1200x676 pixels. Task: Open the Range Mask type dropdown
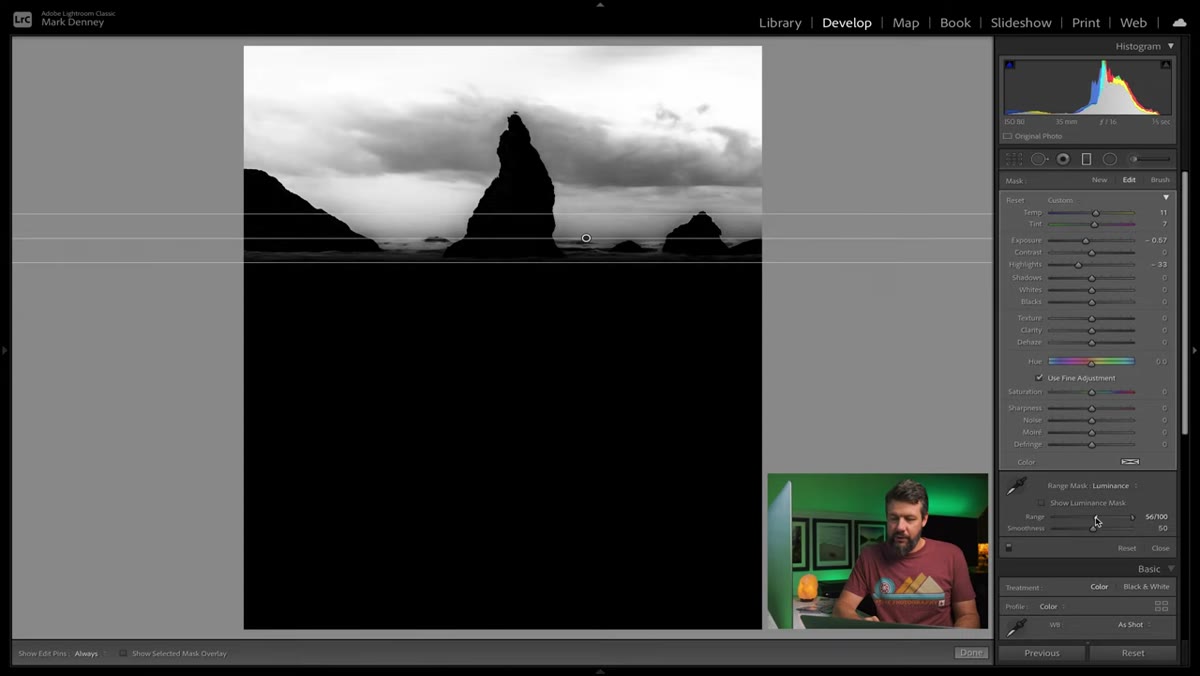click(1114, 486)
